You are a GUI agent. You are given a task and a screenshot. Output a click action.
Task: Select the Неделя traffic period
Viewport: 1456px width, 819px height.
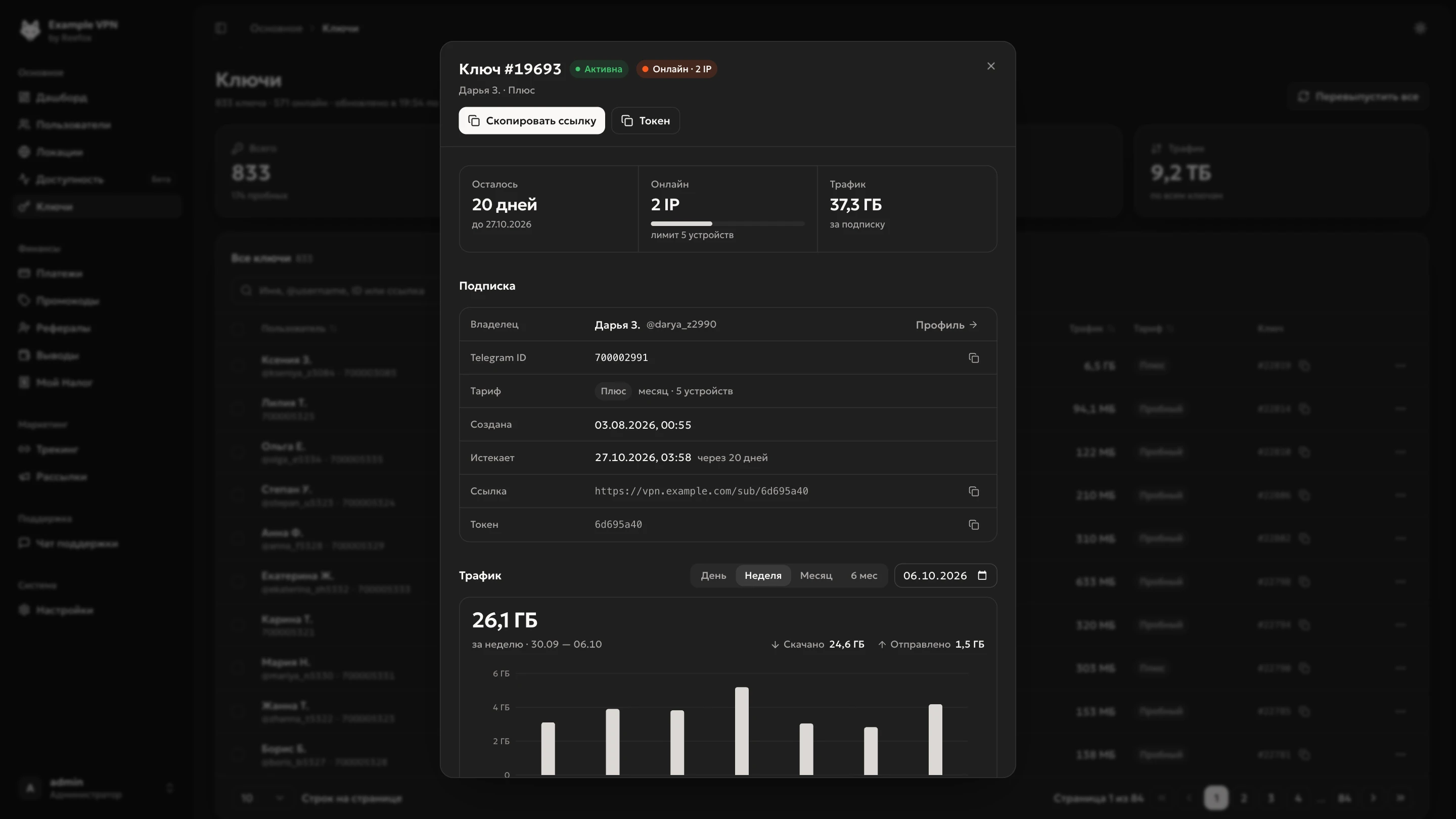[762, 575]
